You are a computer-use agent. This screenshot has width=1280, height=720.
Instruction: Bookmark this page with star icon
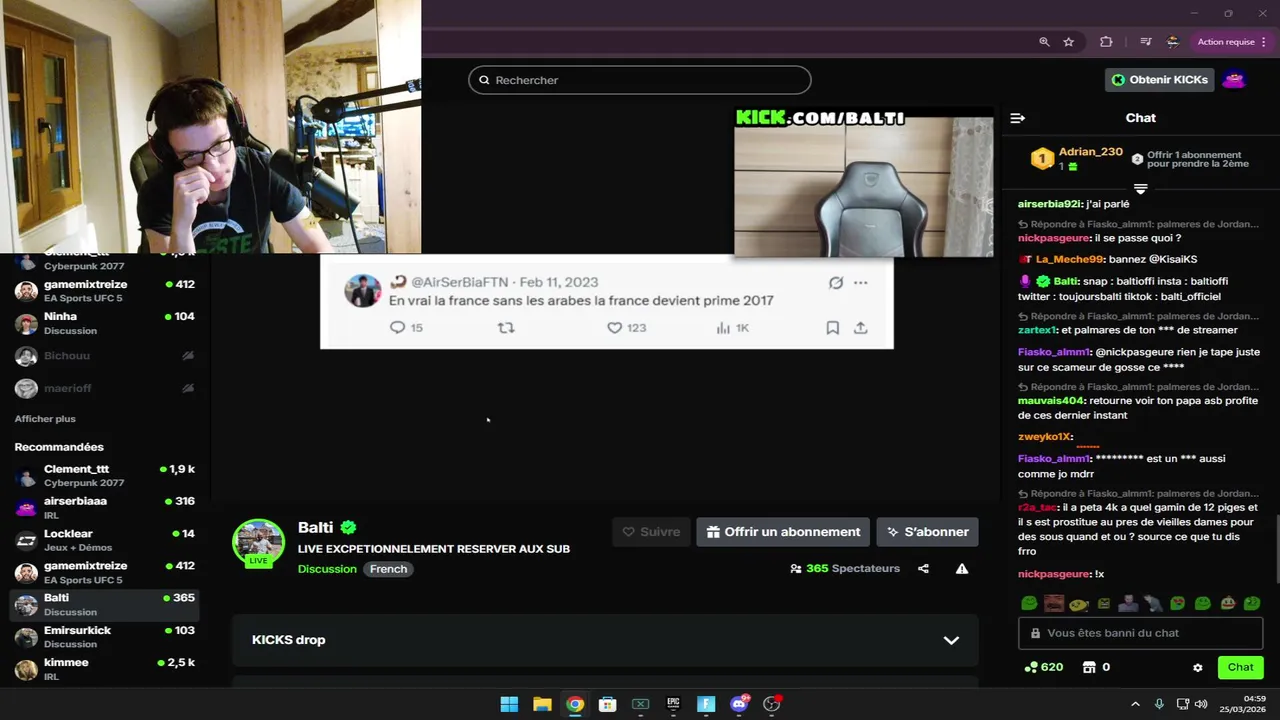pos(1068,42)
